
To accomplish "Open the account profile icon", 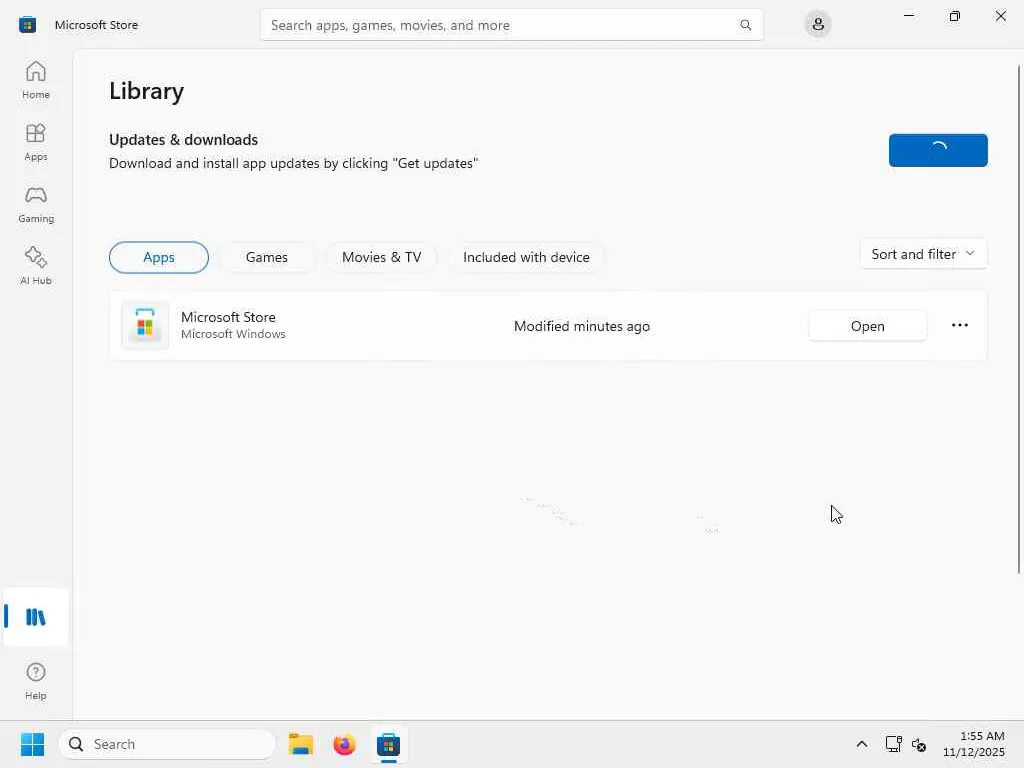I will click(818, 25).
